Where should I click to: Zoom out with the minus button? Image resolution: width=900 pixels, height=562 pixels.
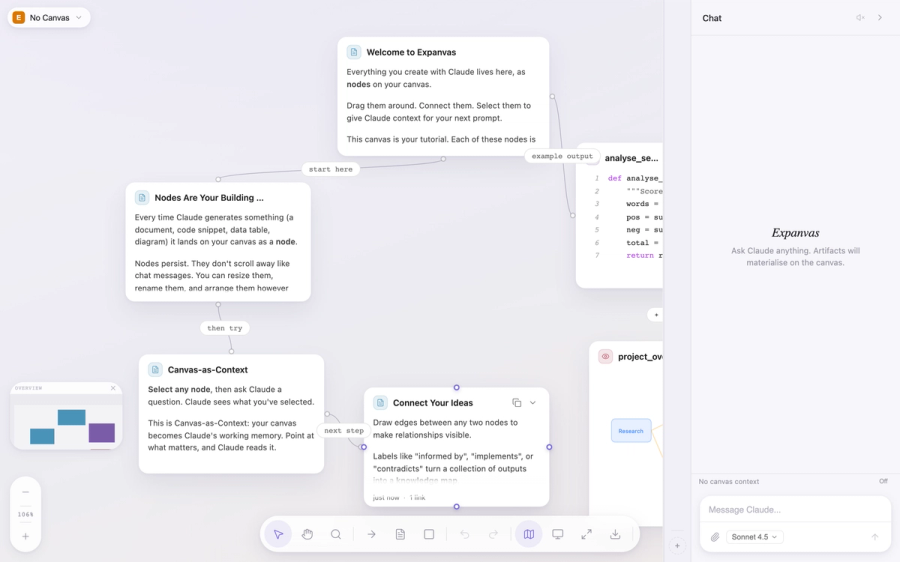point(25,492)
